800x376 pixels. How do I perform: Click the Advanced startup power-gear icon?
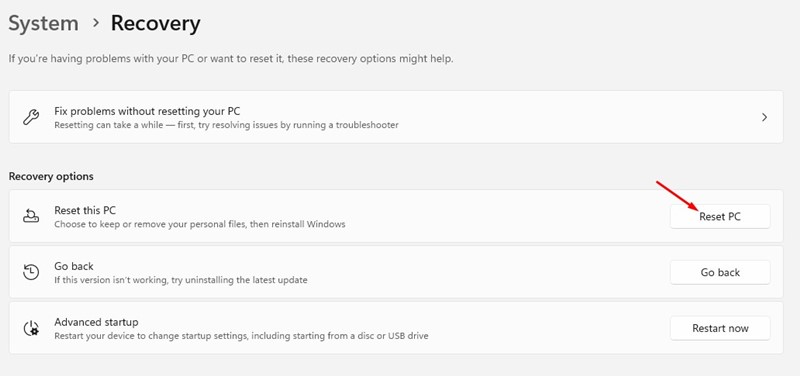point(31,328)
